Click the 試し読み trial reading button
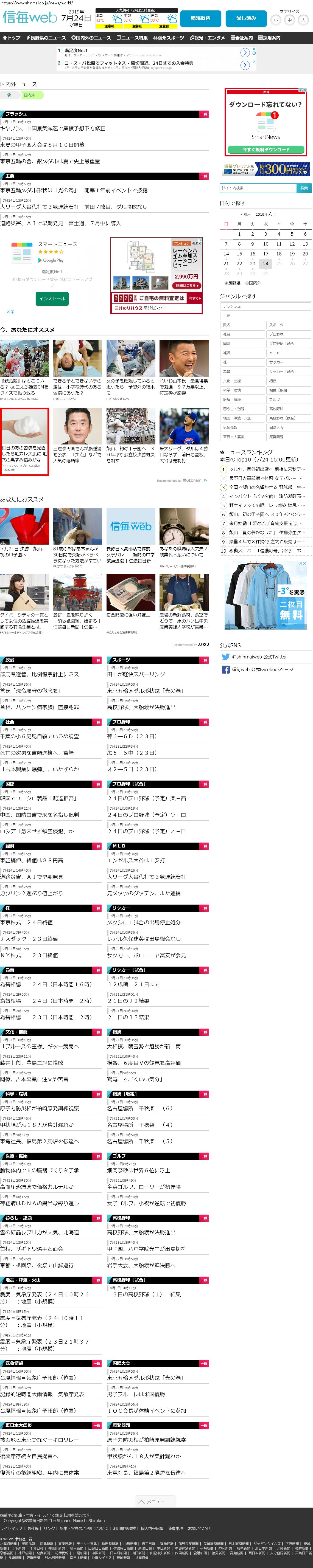The height and width of the screenshot is (1568, 313). pyautogui.click(x=246, y=18)
